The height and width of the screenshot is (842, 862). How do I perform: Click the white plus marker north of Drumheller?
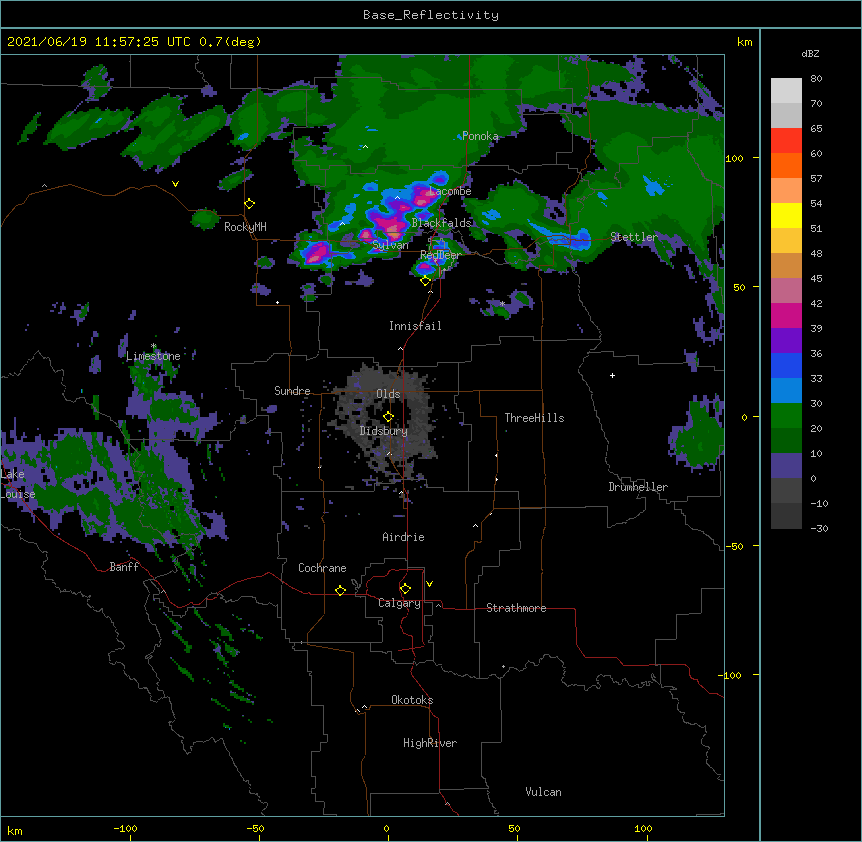point(612,375)
